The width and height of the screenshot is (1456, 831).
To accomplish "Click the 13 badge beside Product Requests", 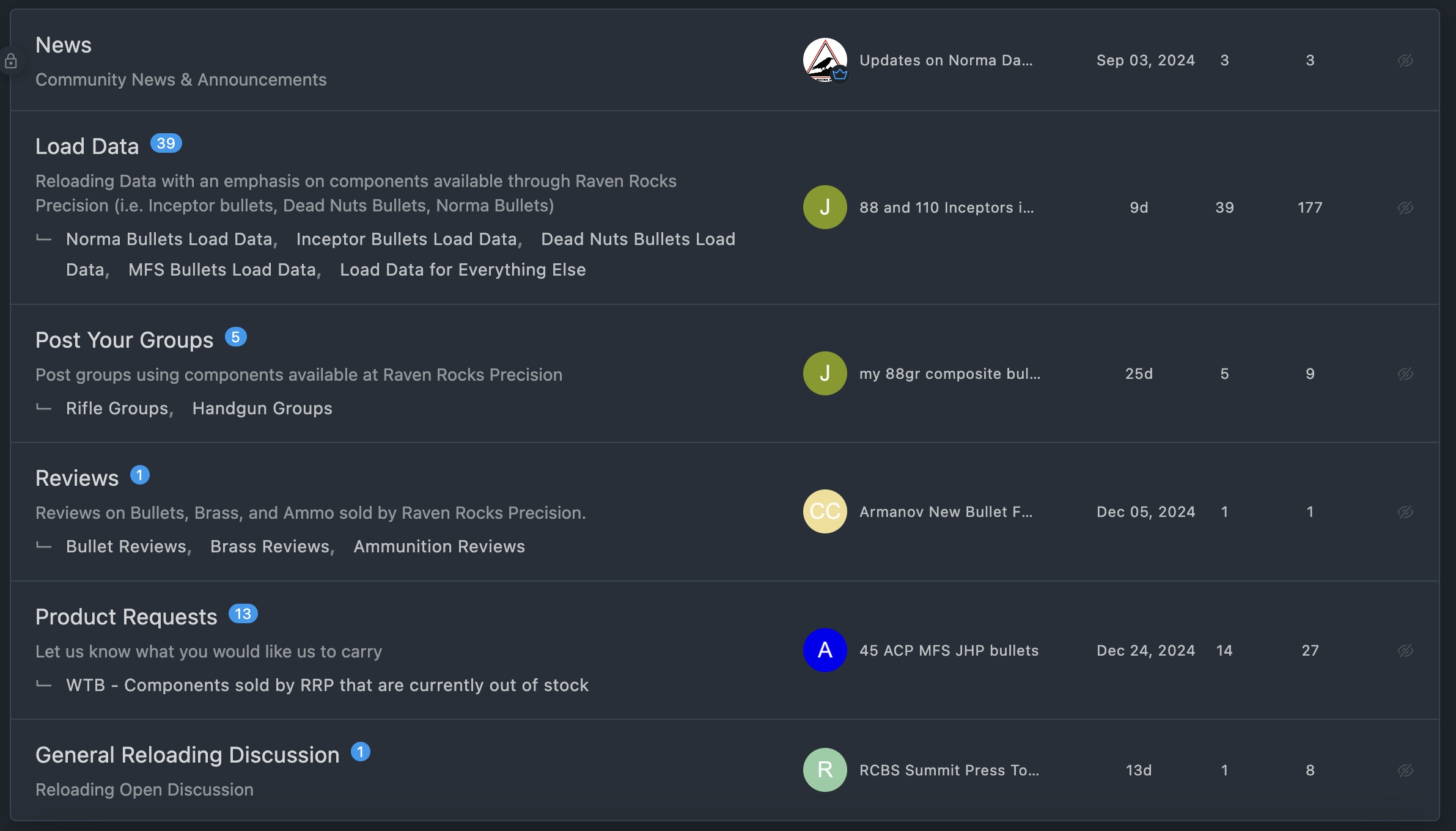I will coord(243,613).
